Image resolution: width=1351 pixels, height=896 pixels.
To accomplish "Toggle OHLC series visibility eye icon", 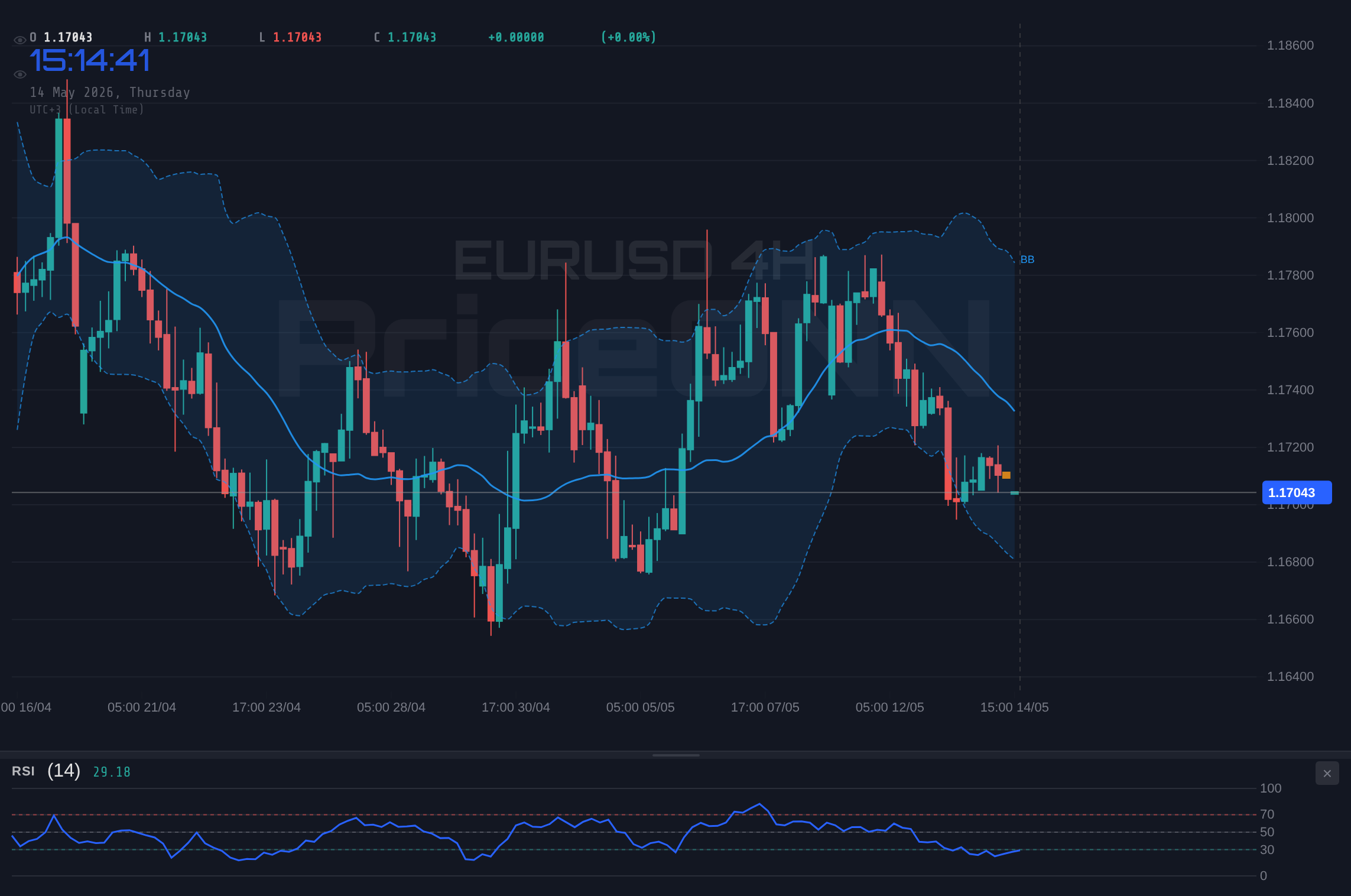I will coord(20,40).
